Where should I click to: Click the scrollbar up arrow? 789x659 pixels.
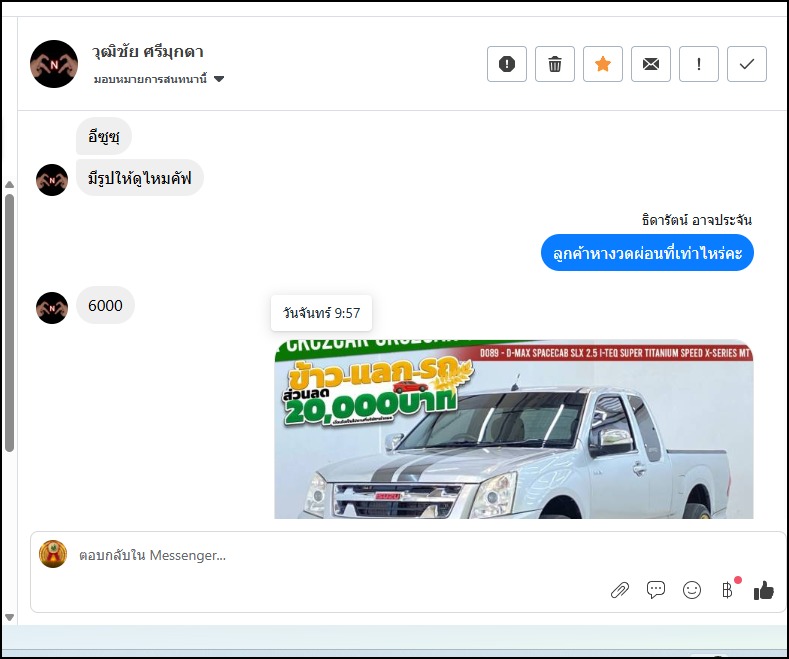pos(10,185)
